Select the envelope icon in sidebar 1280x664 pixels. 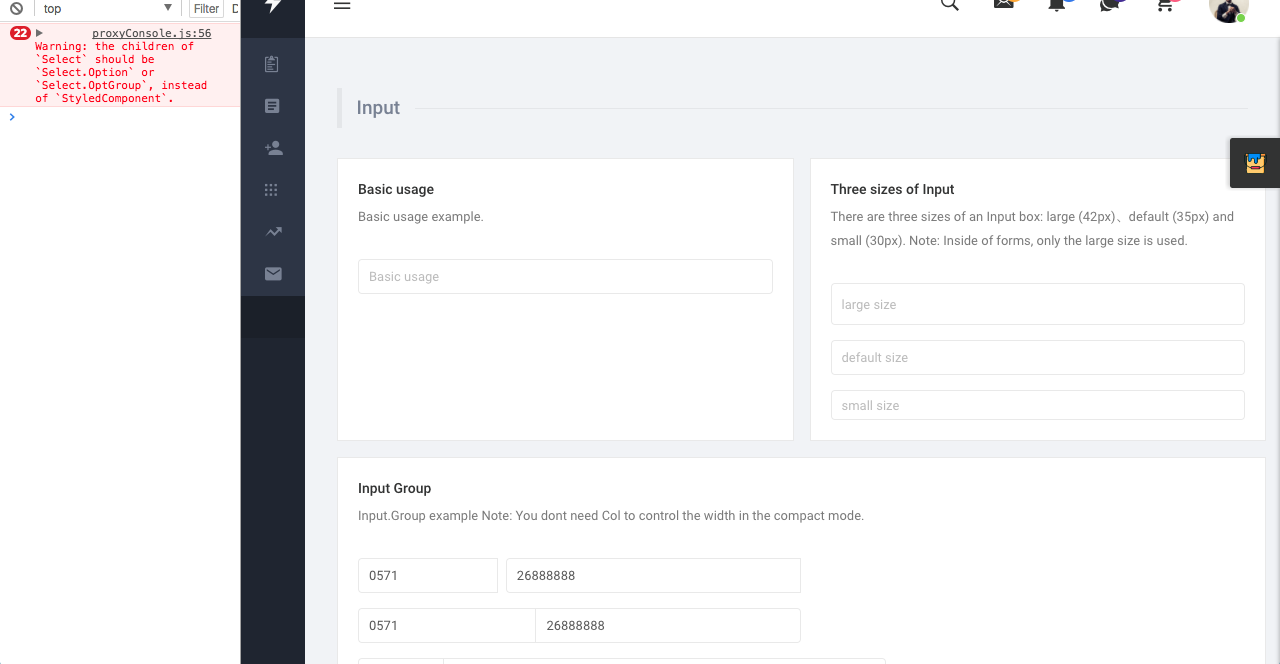pyautogui.click(x=273, y=274)
